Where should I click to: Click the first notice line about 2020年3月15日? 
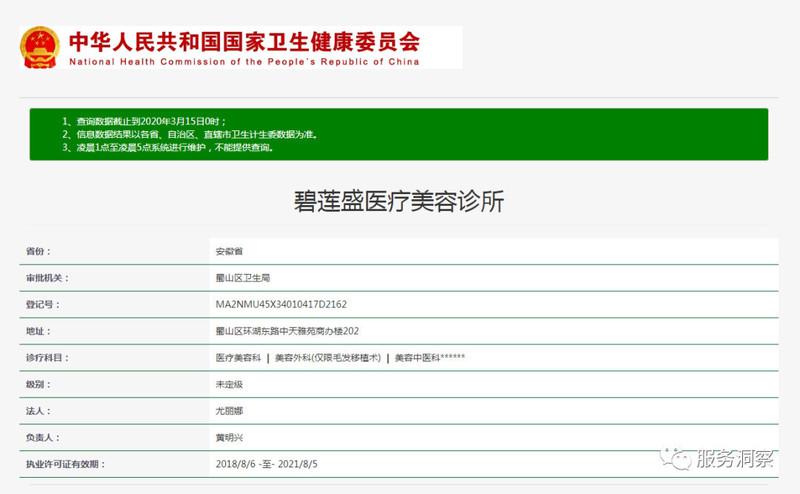151,121
